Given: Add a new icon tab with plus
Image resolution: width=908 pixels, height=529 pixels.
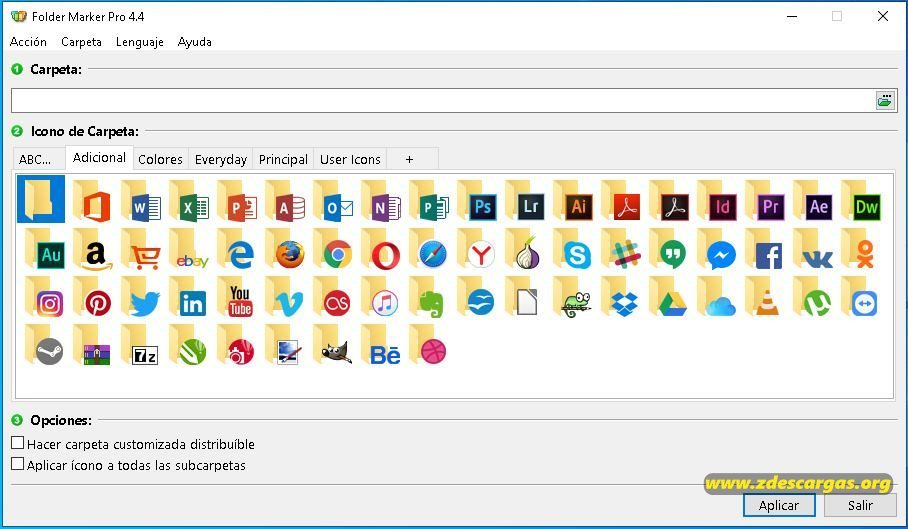Looking at the screenshot, I should click(x=409, y=159).
